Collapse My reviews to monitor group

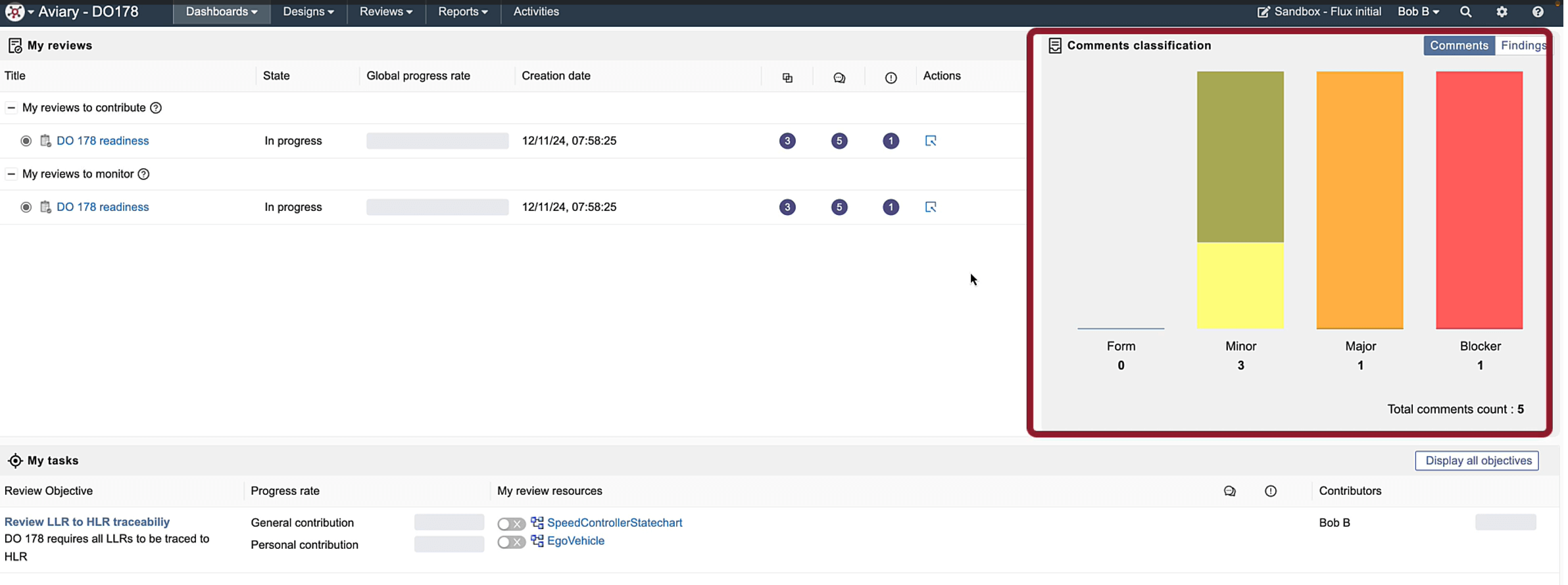click(11, 174)
